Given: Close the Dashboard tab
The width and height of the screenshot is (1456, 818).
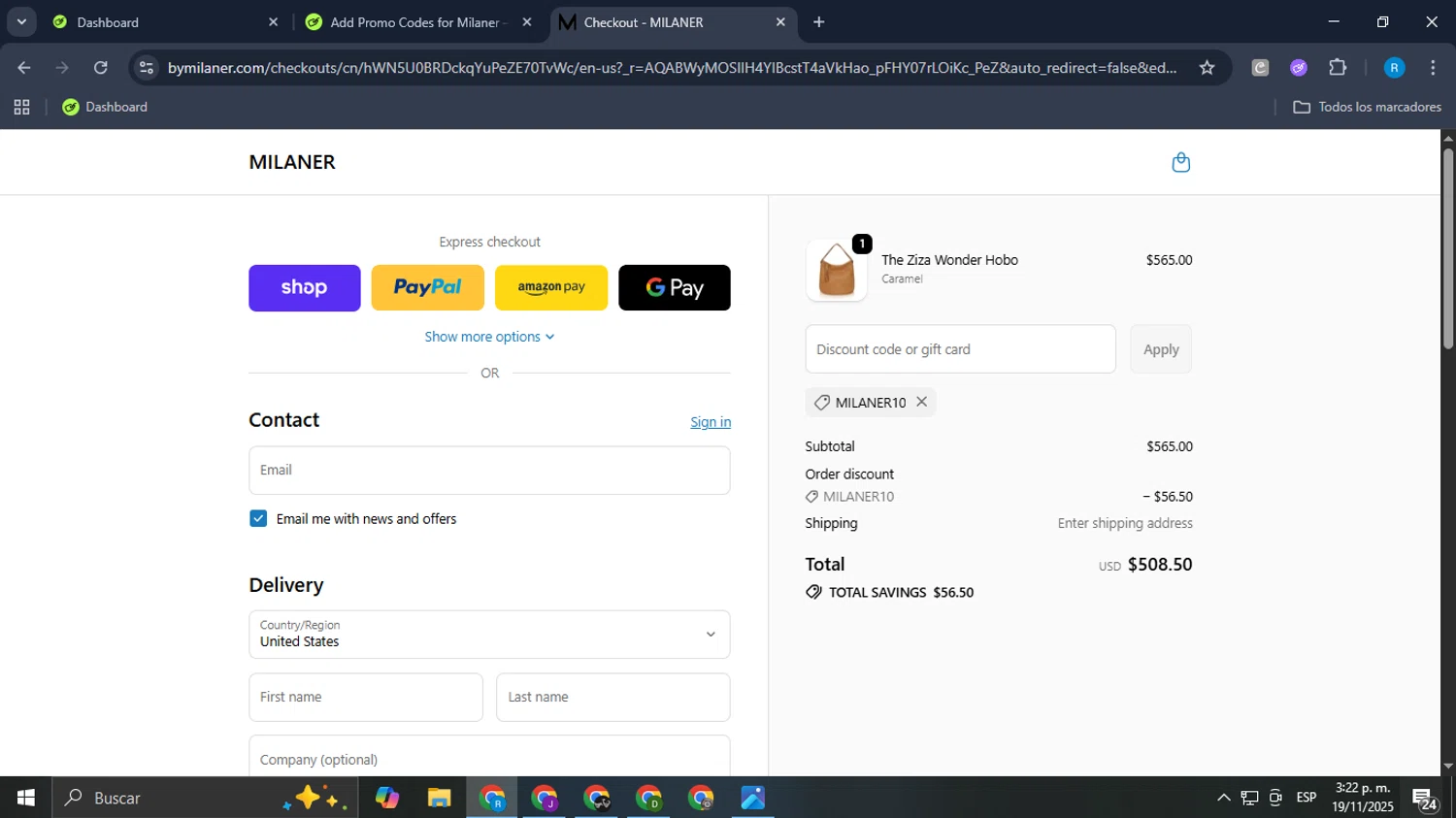Looking at the screenshot, I should coord(273,21).
